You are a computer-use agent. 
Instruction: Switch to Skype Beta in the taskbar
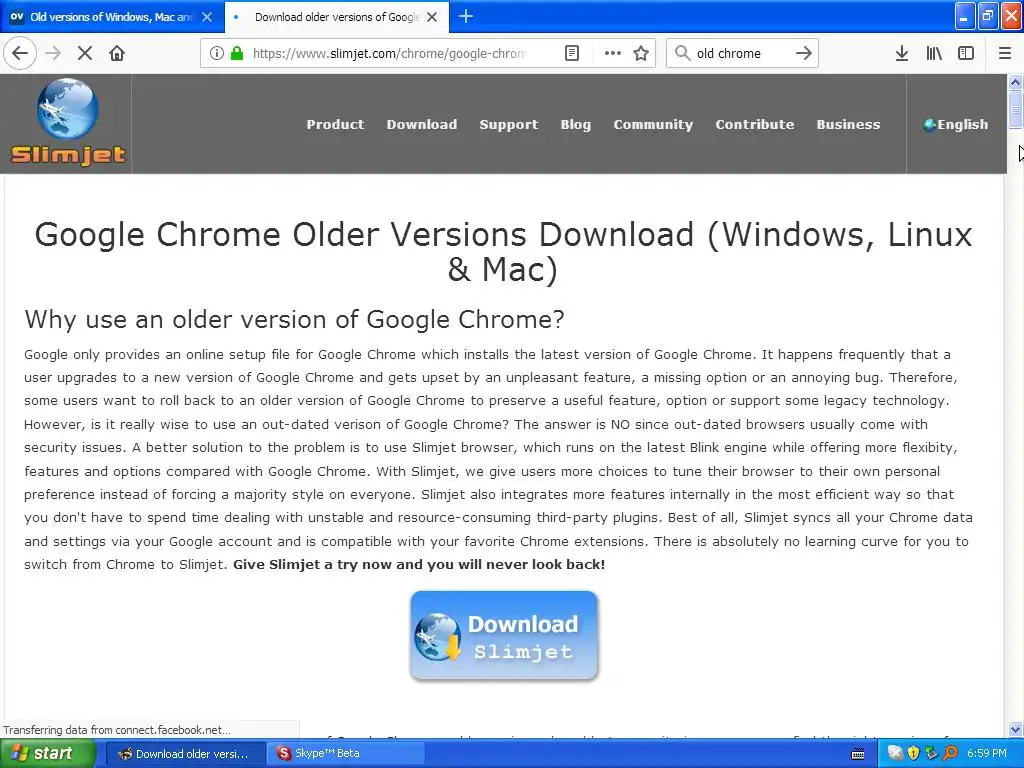click(x=346, y=754)
